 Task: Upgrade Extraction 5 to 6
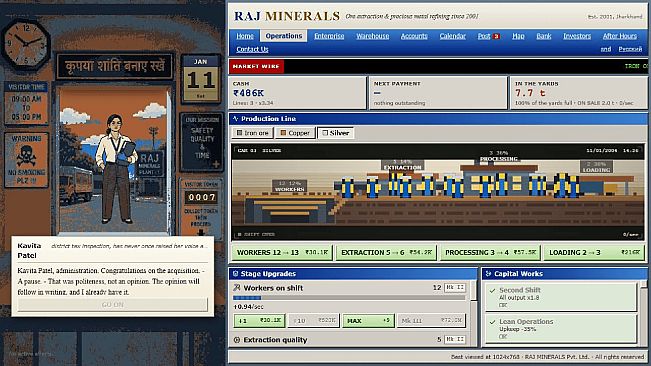tap(386, 252)
